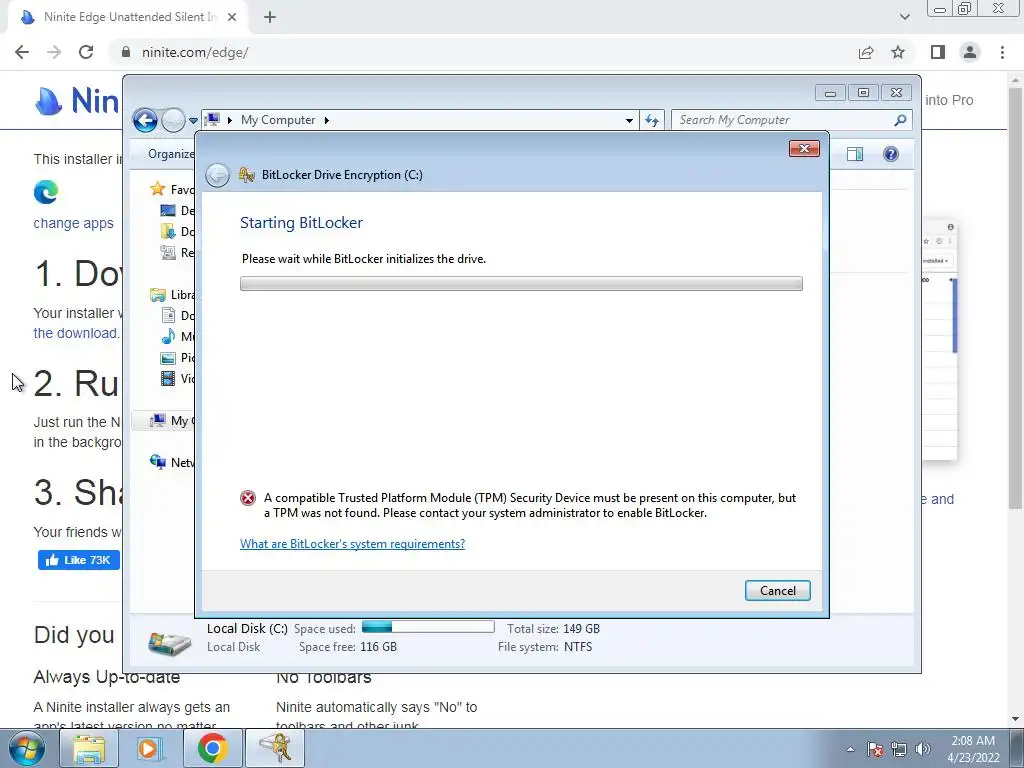Select Downloads folder under Favorites
The width and height of the screenshot is (1024, 768).
[177, 231]
